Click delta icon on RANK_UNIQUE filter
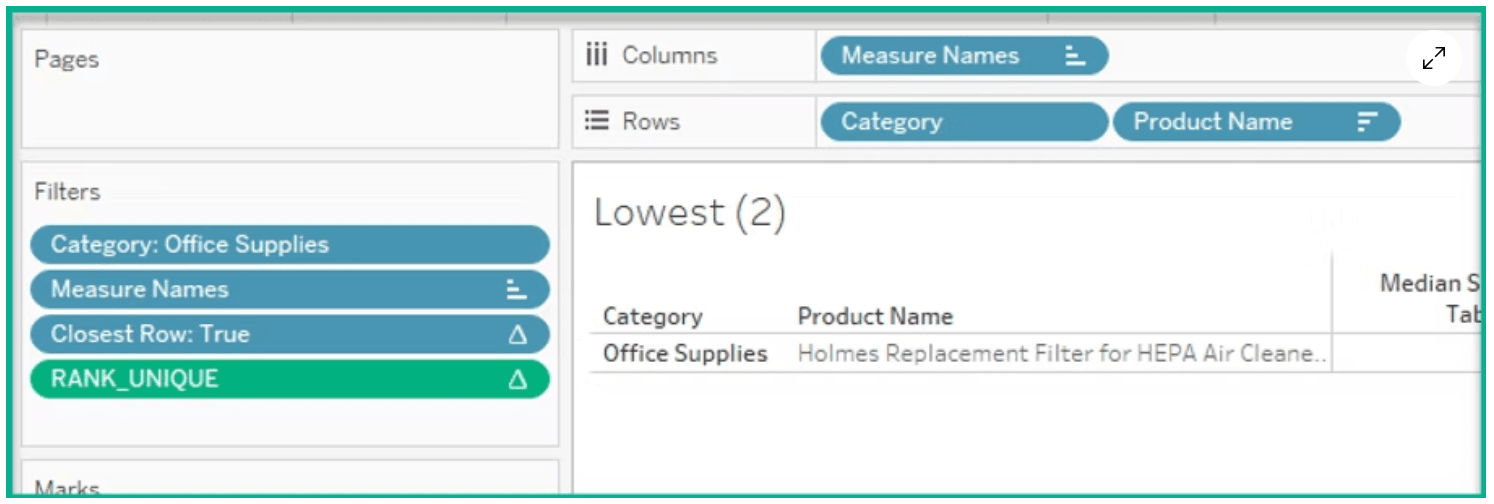Image resolution: width=1494 pixels, height=504 pixels. click(517, 380)
